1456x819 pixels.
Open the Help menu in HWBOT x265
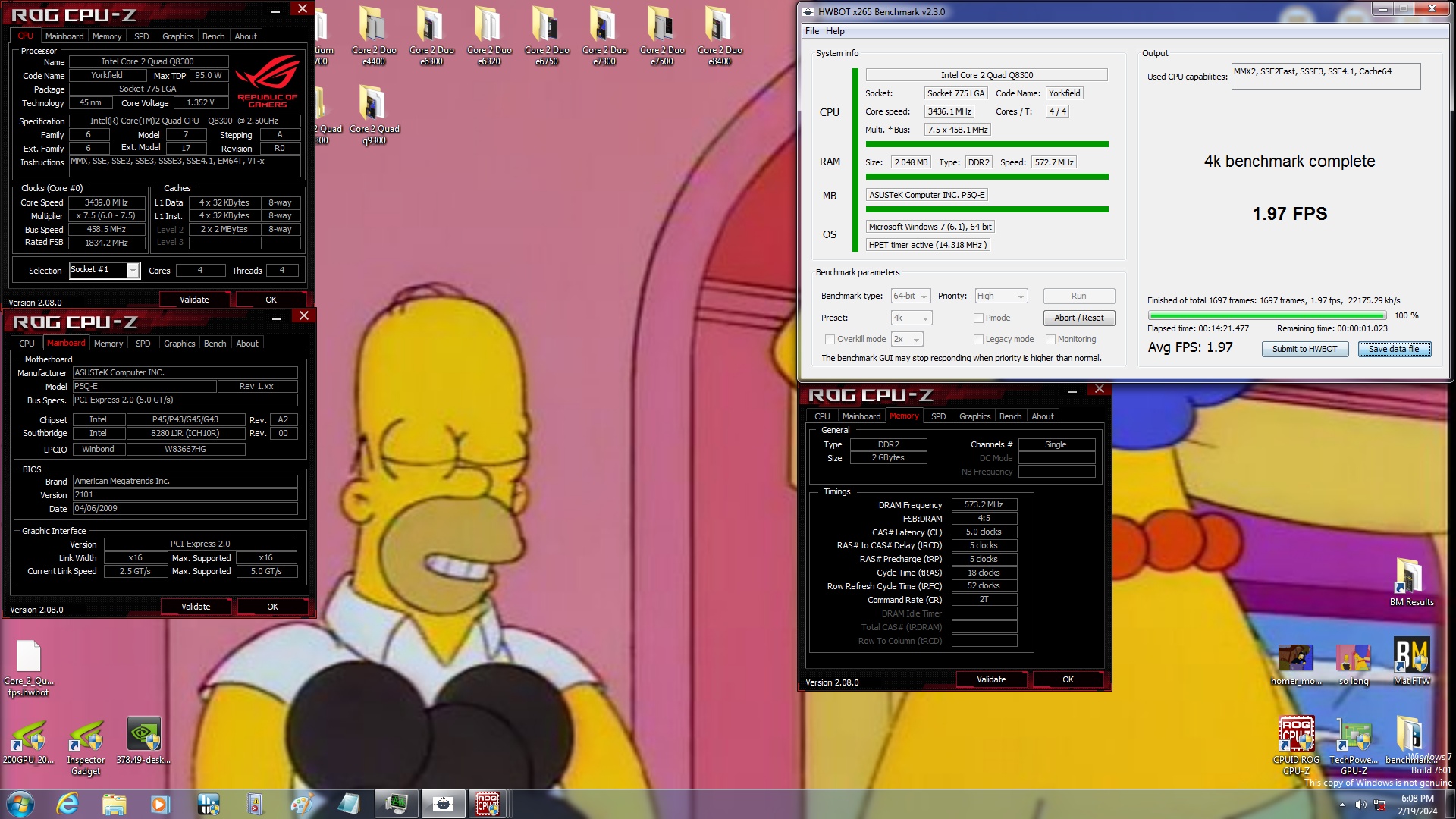(835, 31)
